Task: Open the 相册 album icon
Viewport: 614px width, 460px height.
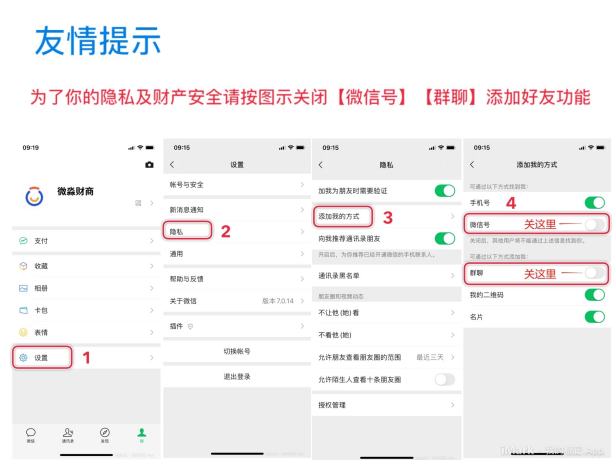Action: coord(23,288)
